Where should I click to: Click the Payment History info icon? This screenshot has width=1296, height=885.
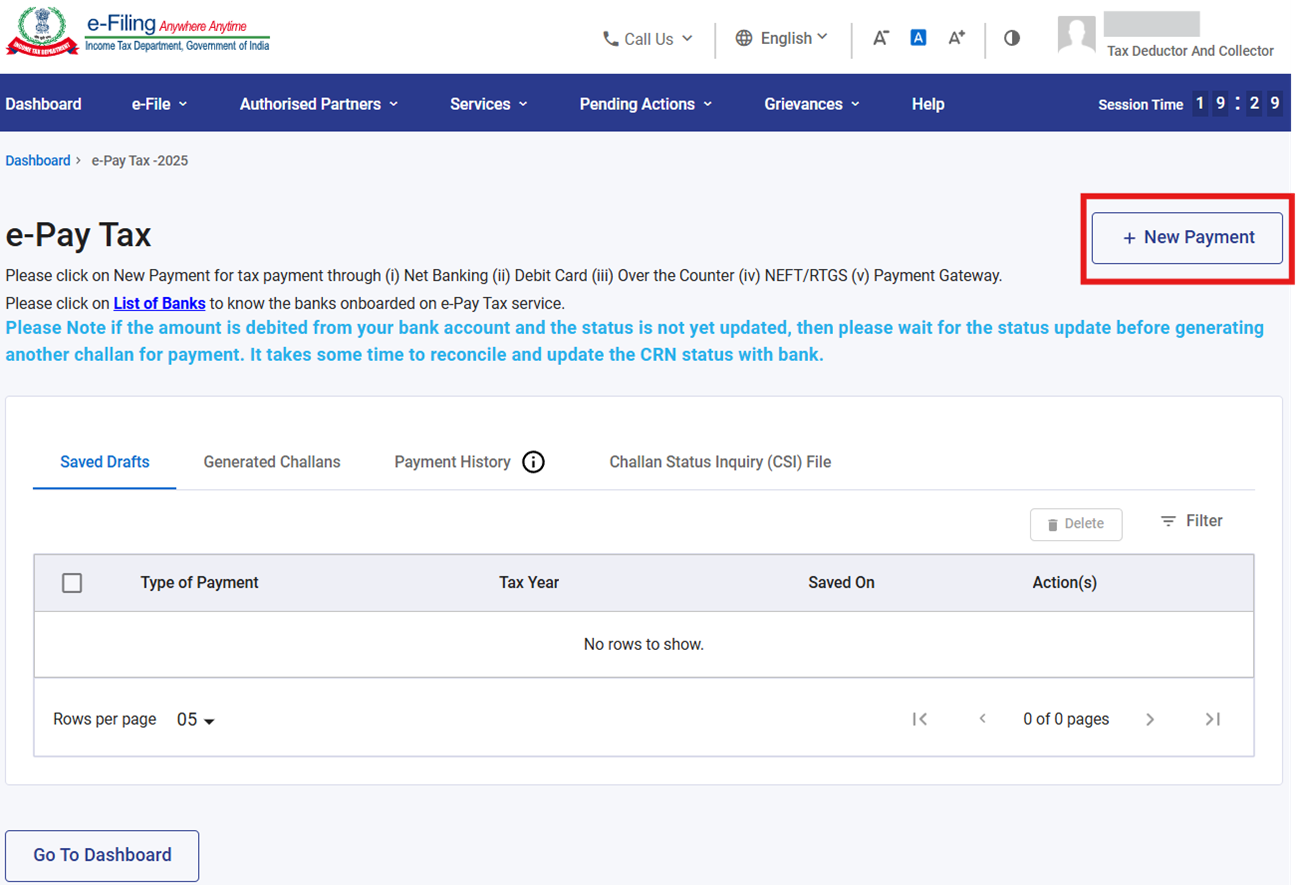click(534, 462)
